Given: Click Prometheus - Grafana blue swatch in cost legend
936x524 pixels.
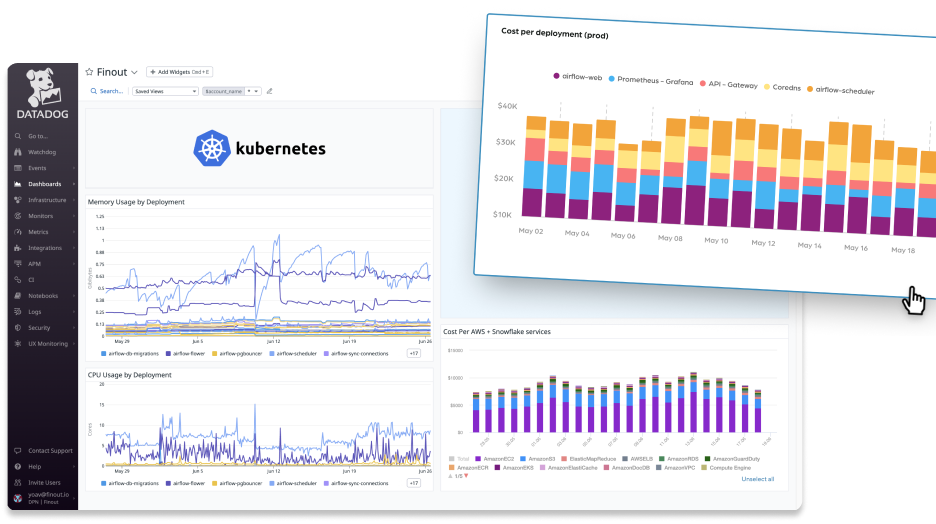Looking at the screenshot, I should pyautogui.click(x=611, y=78).
